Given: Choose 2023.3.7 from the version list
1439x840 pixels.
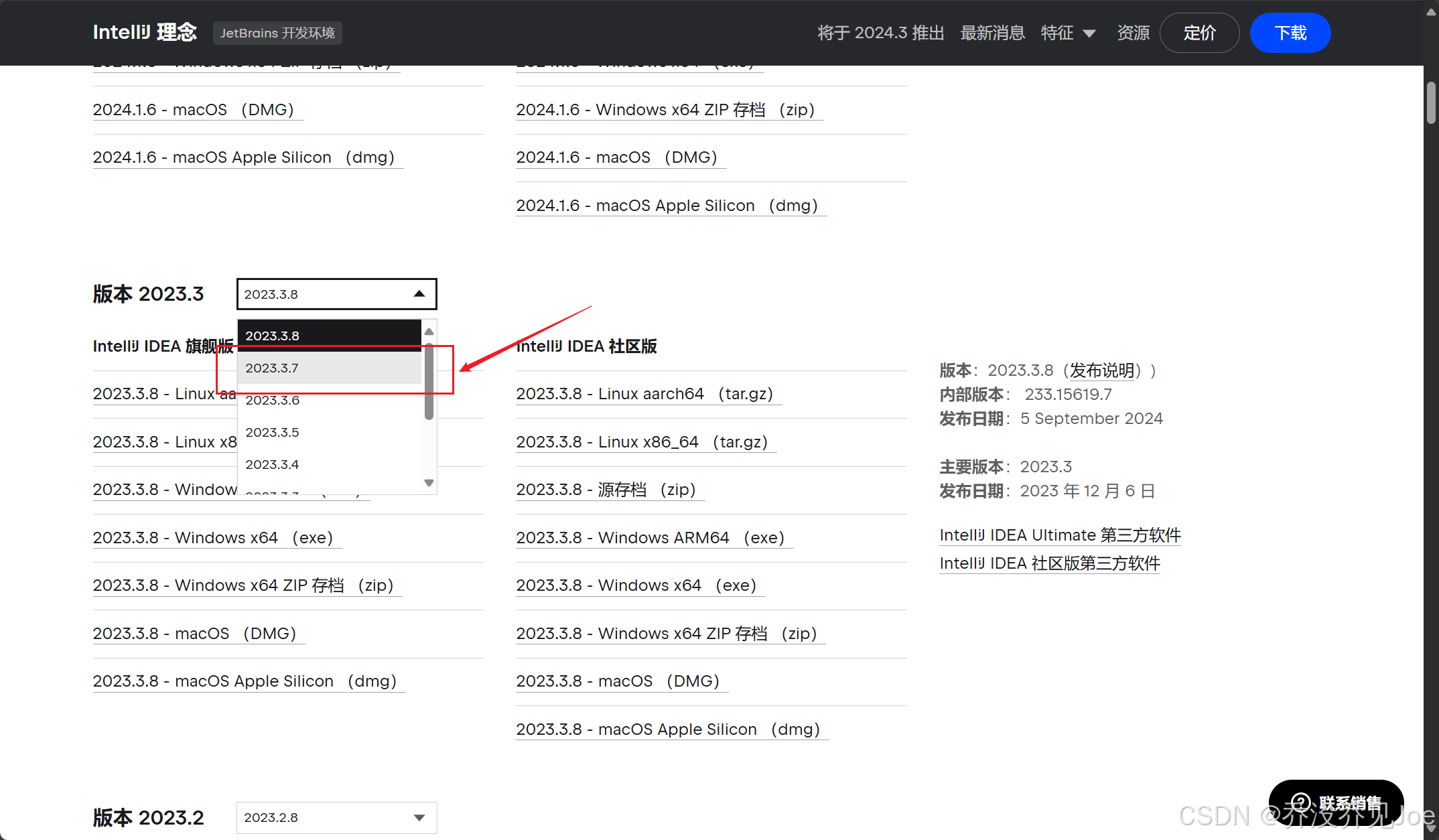Looking at the screenshot, I should pos(329,368).
